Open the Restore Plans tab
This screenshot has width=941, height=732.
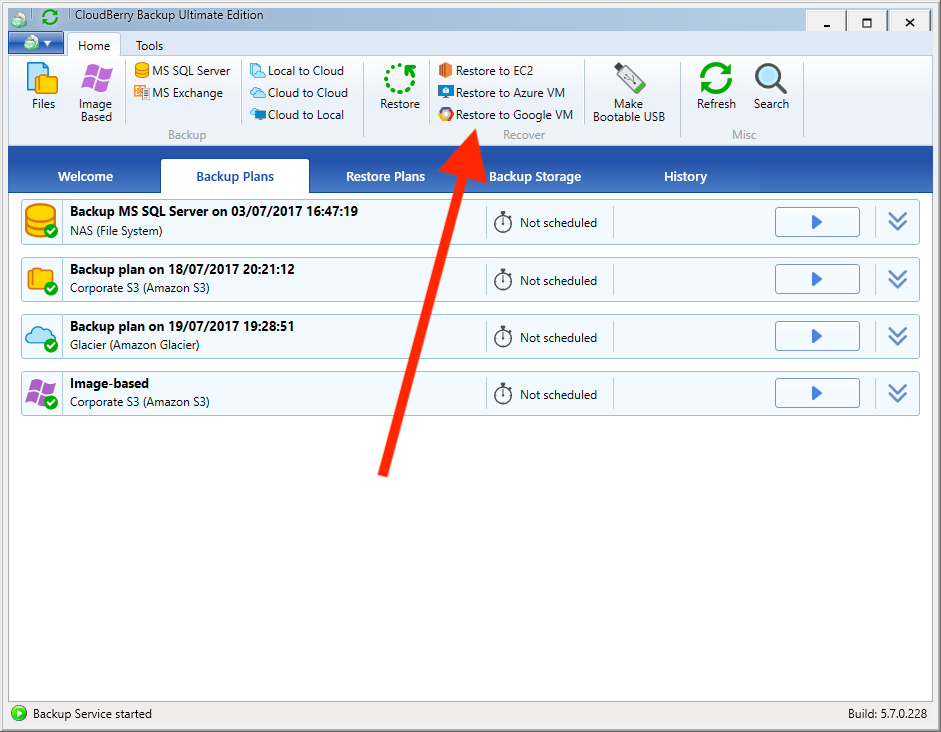point(385,176)
